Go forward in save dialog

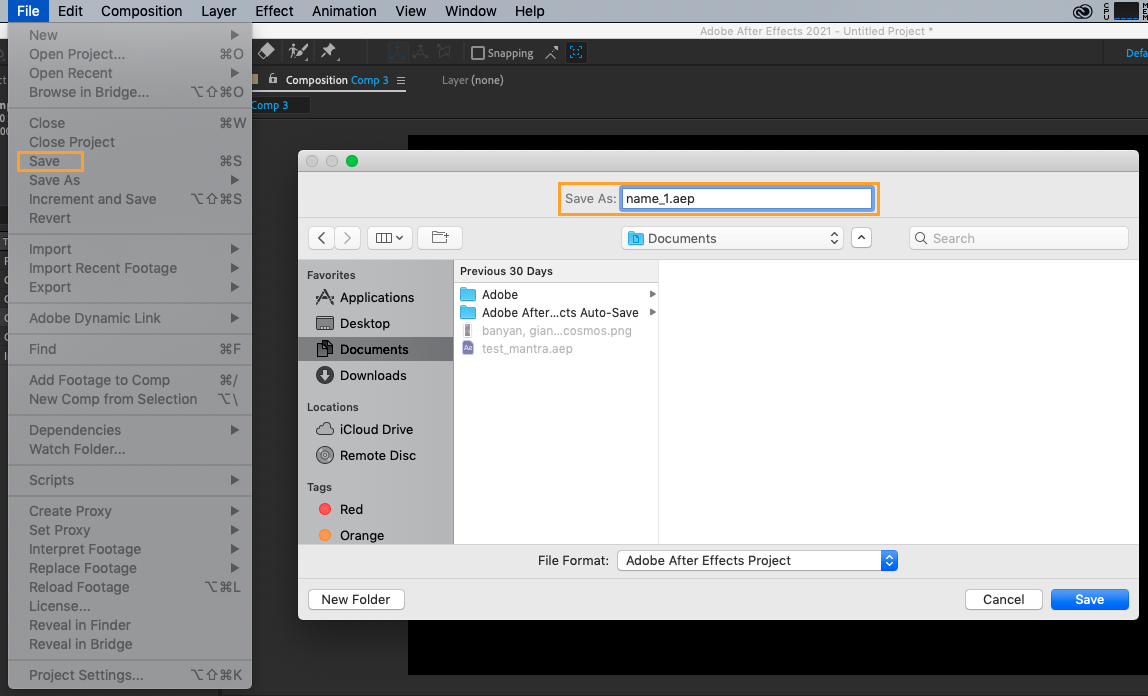[347, 238]
